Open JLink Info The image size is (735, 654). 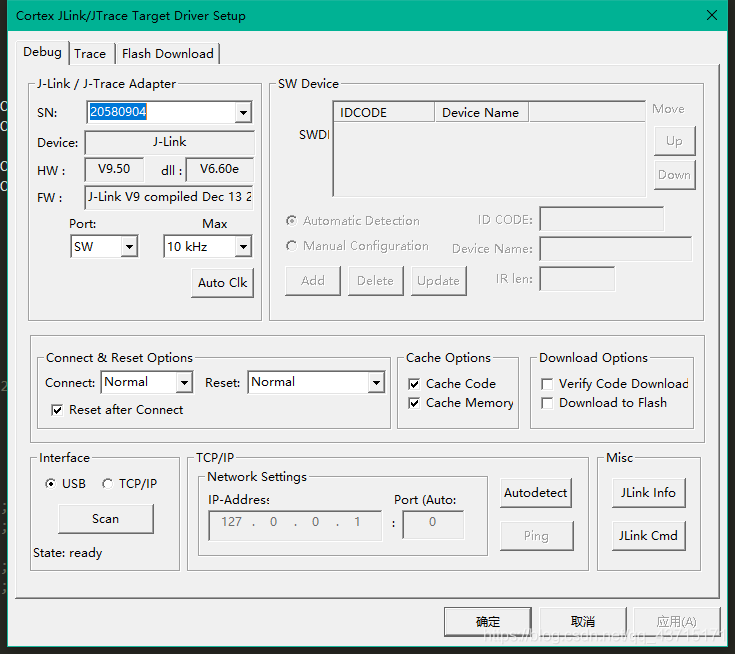click(649, 493)
